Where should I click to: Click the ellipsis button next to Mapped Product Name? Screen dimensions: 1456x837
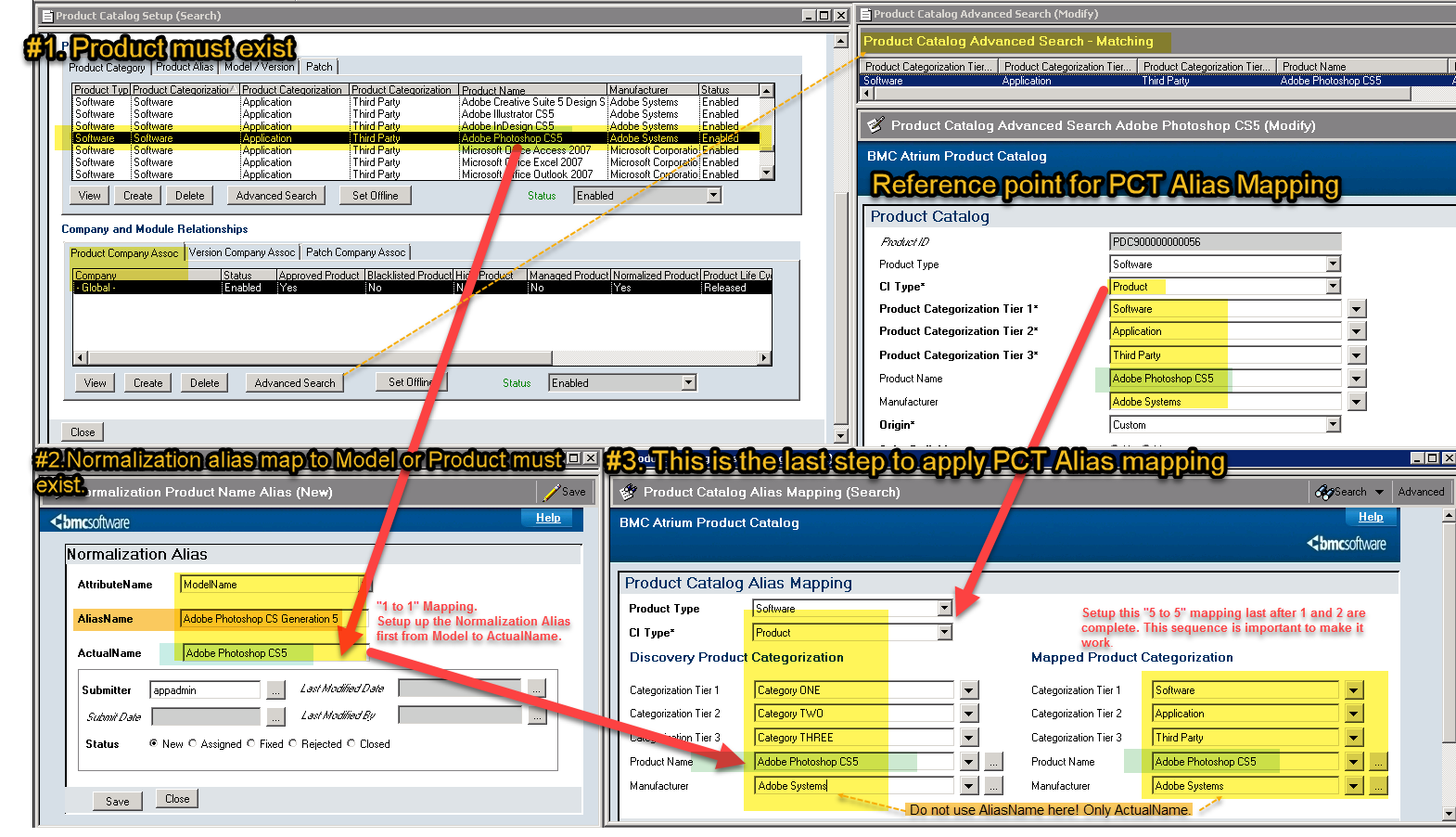point(1379,762)
